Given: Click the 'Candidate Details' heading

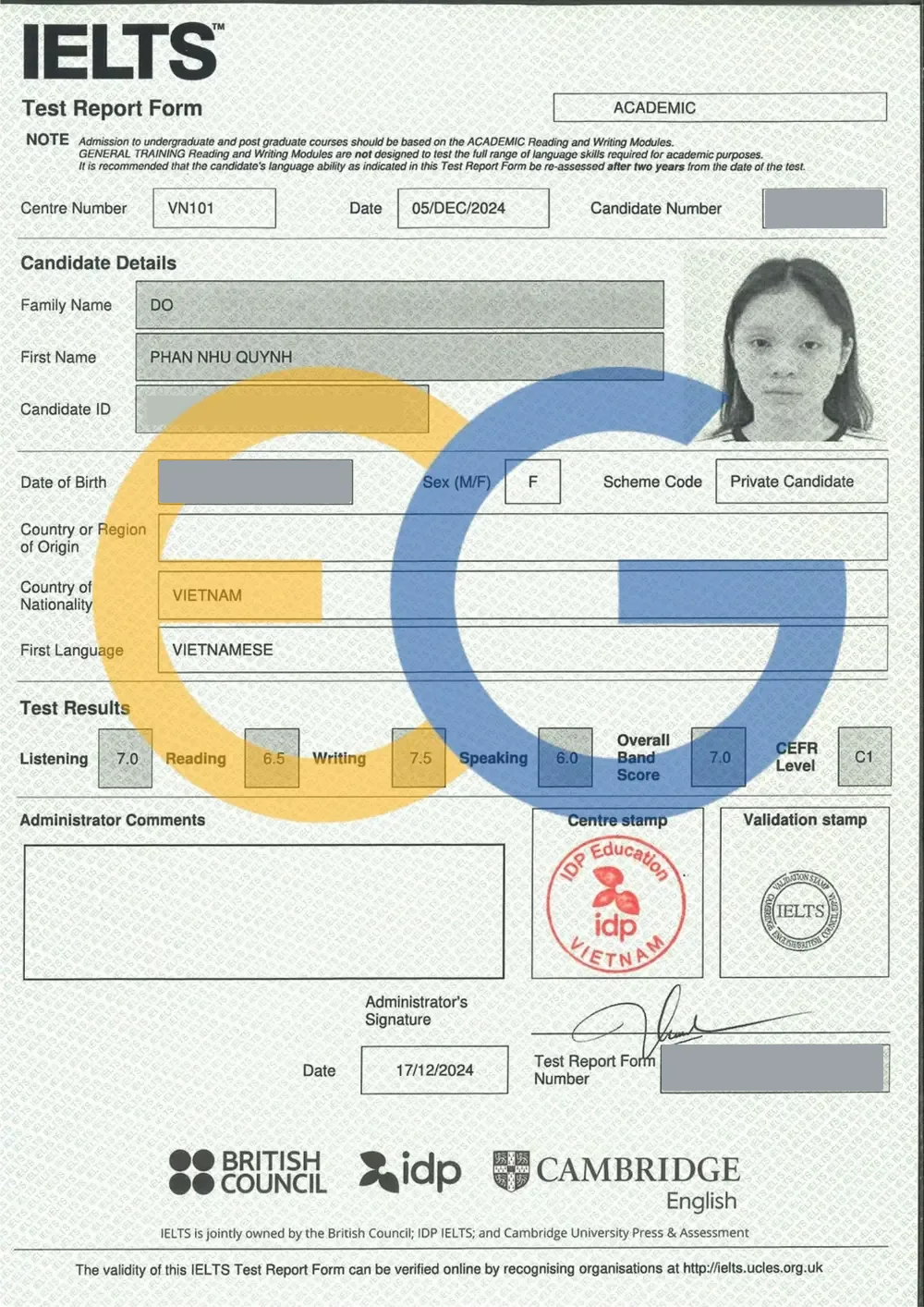Looking at the screenshot, I should 98,263.
